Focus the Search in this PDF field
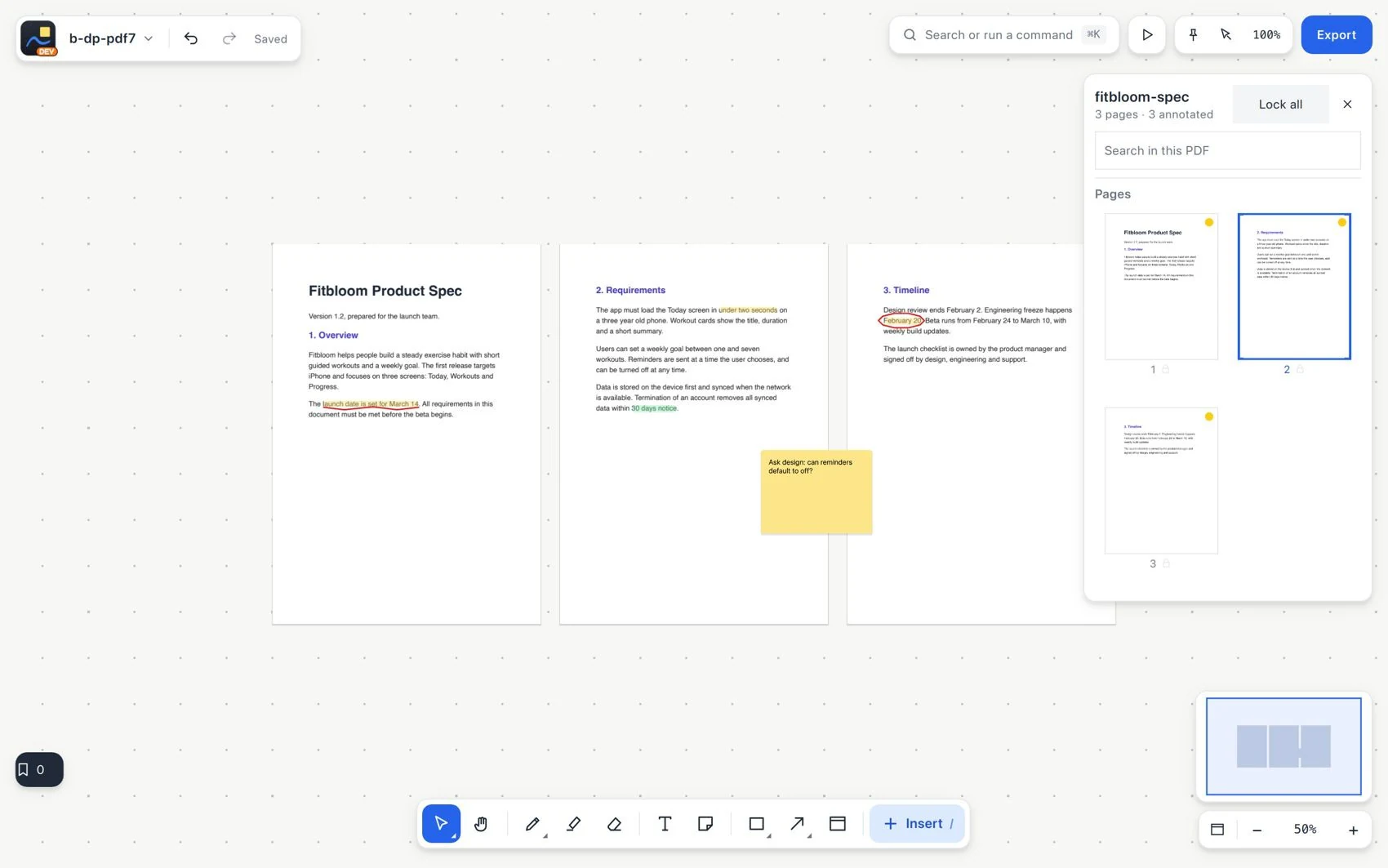 [1227, 150]
